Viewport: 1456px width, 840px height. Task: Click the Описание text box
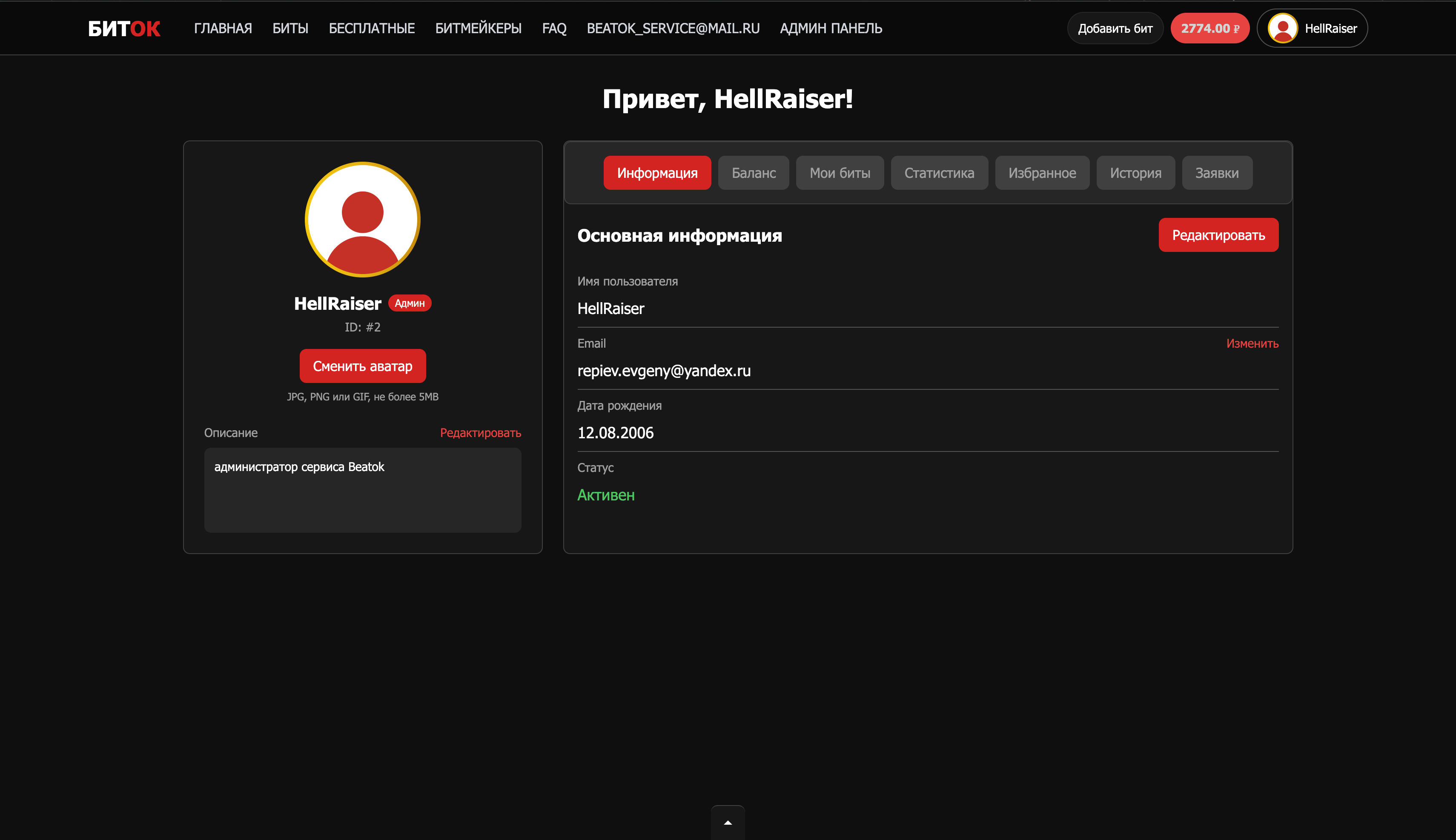pos(362,490)
